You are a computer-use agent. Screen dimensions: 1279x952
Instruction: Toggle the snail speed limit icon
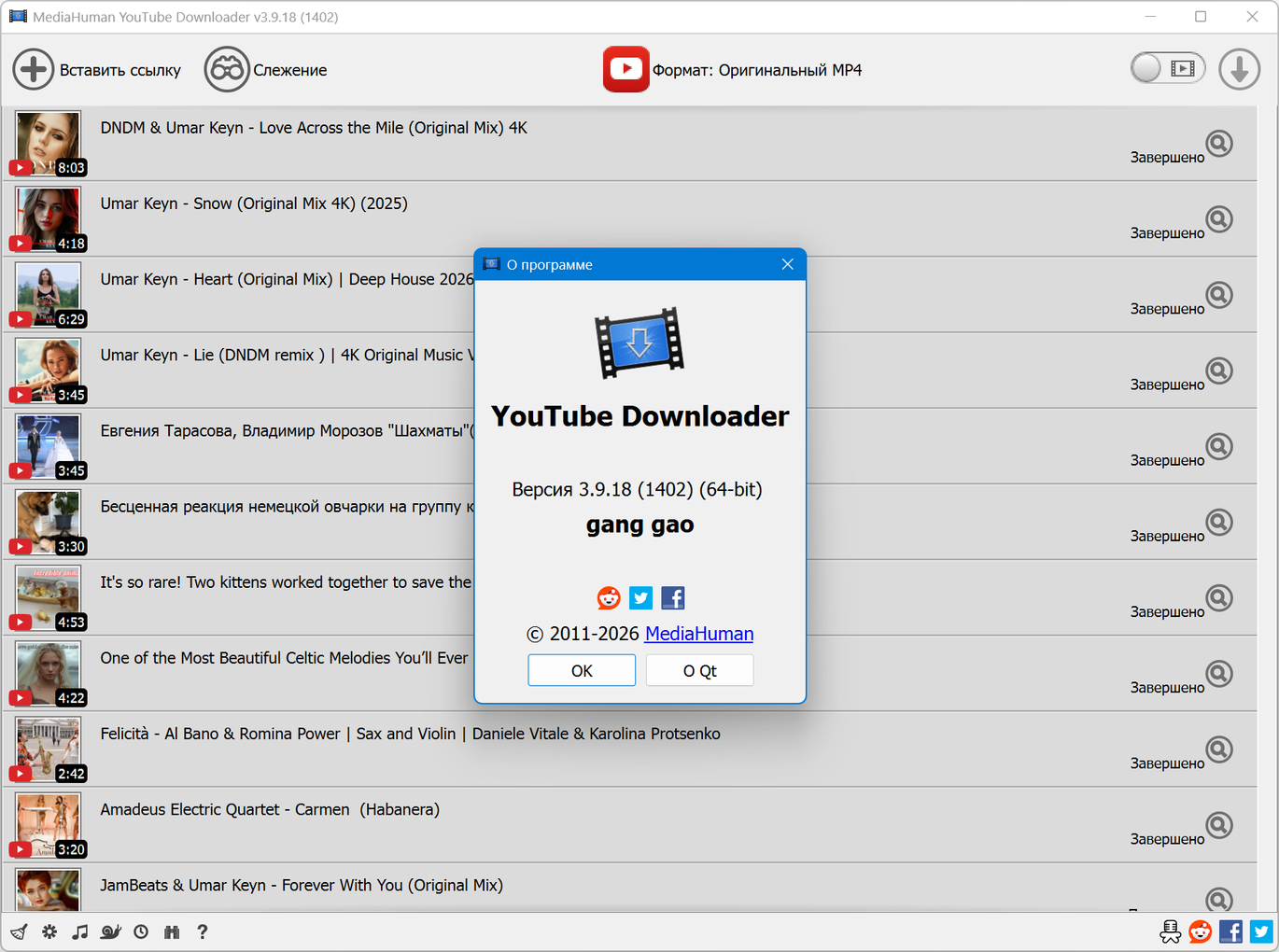coord(111,931)
